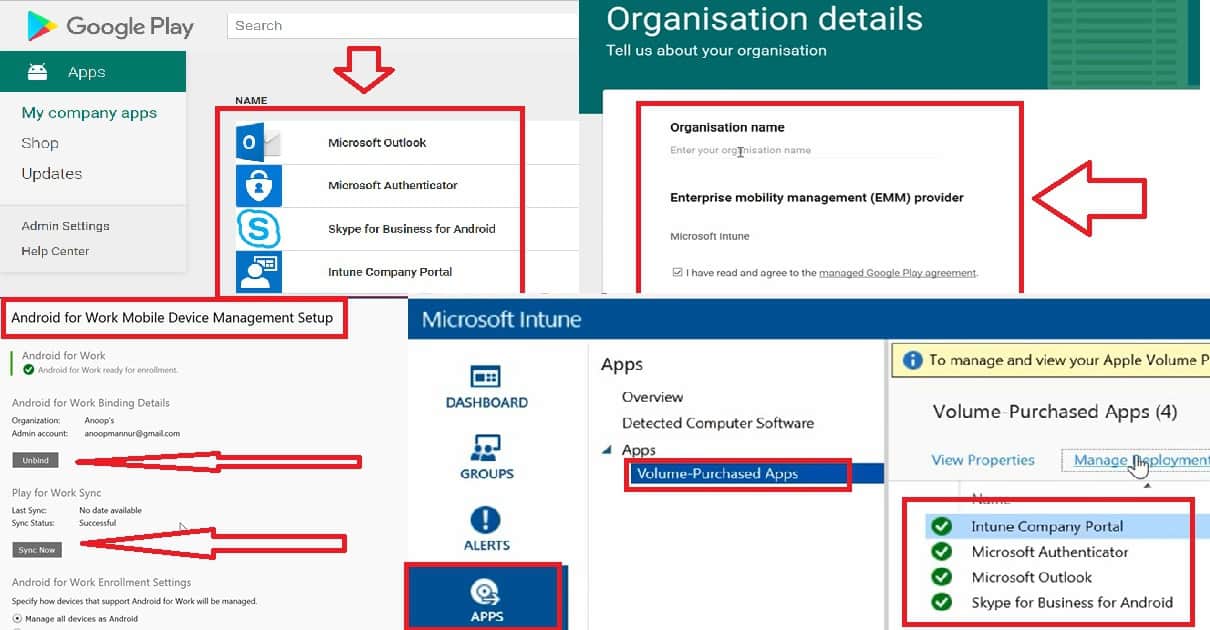This screenshot has width=1210, height=630.
Task: Select Volume-Purchased Apps tree item
Action: 717,474
